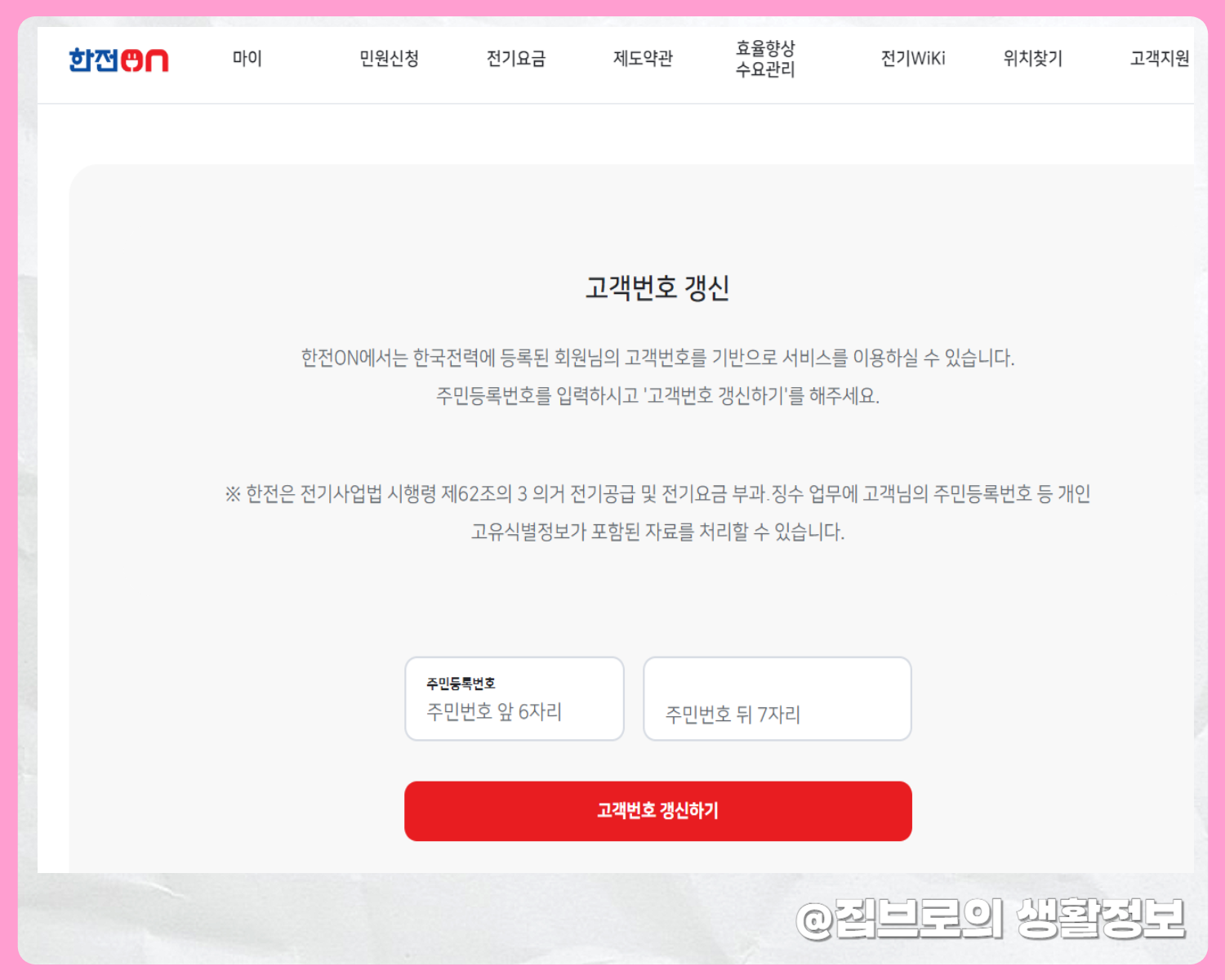The height and width of the screenshot is (980, 1225).
Task: Click the 한전ON logo
Action: [x=118, y=60]
